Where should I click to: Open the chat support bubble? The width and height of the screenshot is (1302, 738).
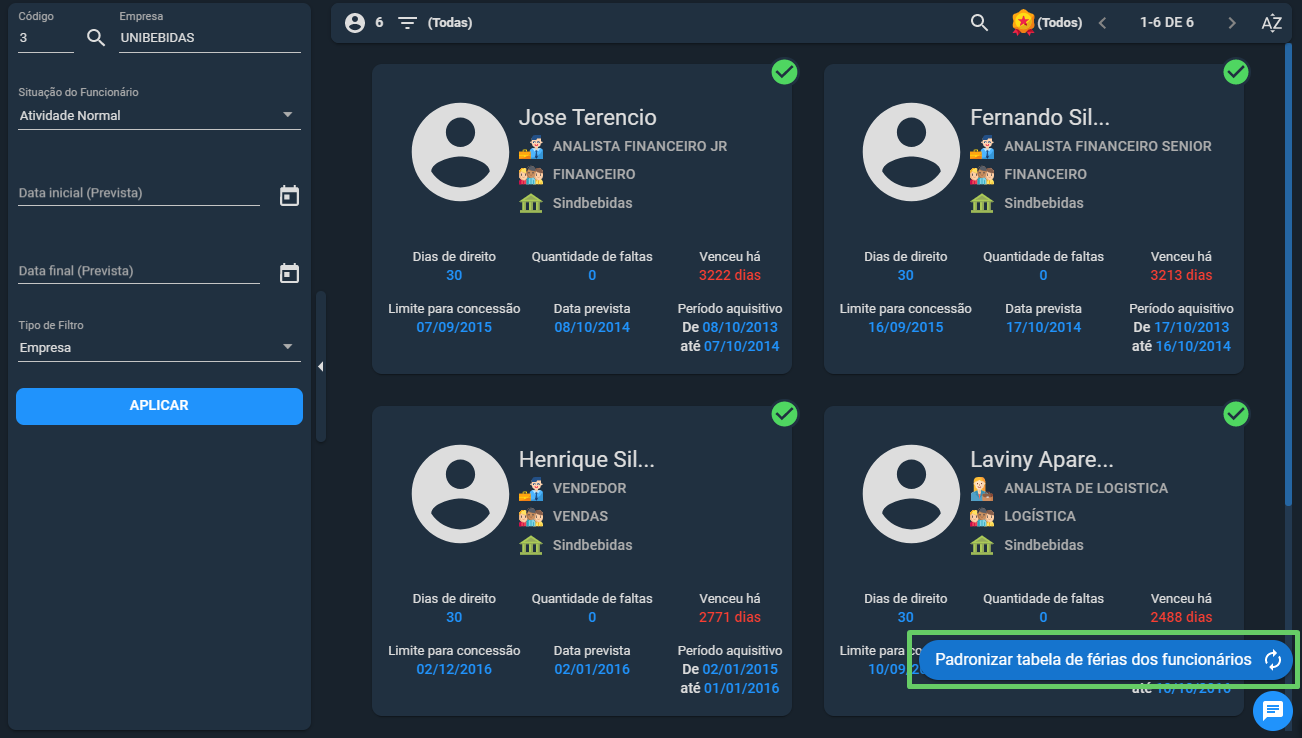point(1272,710)
